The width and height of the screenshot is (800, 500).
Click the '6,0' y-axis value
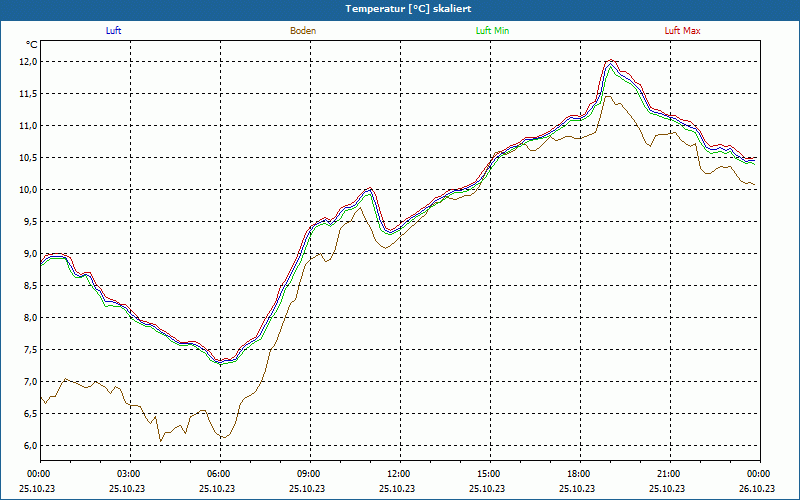click(30, 445)
